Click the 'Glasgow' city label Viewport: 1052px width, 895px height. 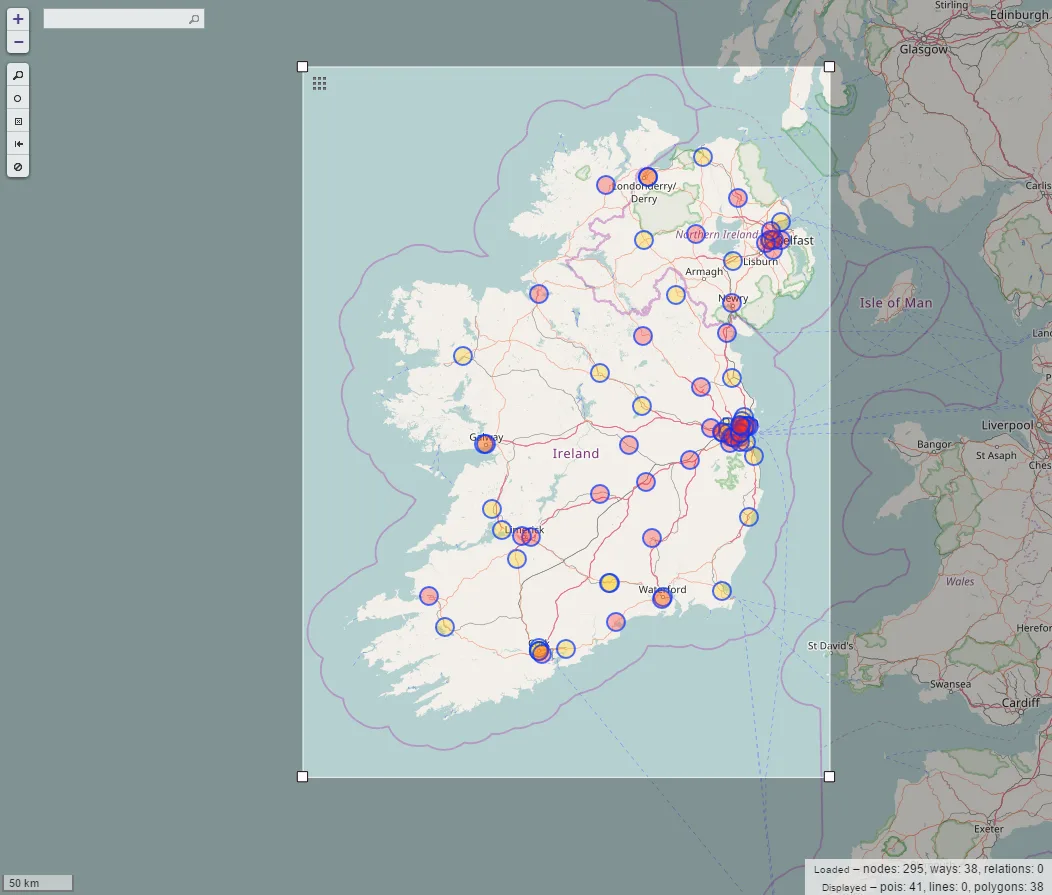(x=924, y=49)
